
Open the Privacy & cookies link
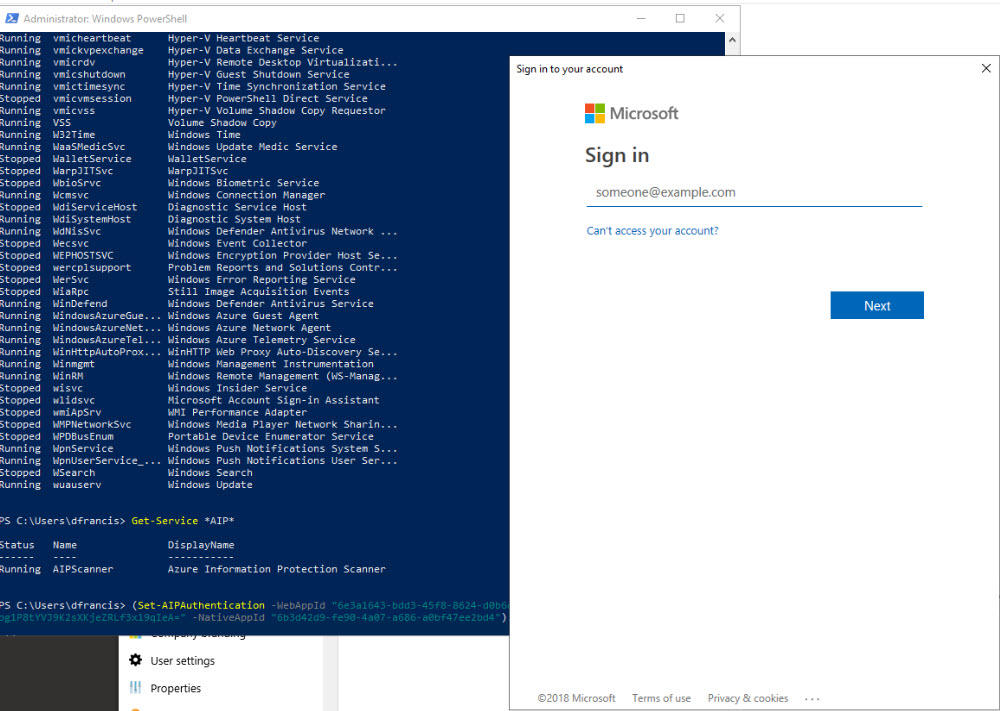pos(747,698)
